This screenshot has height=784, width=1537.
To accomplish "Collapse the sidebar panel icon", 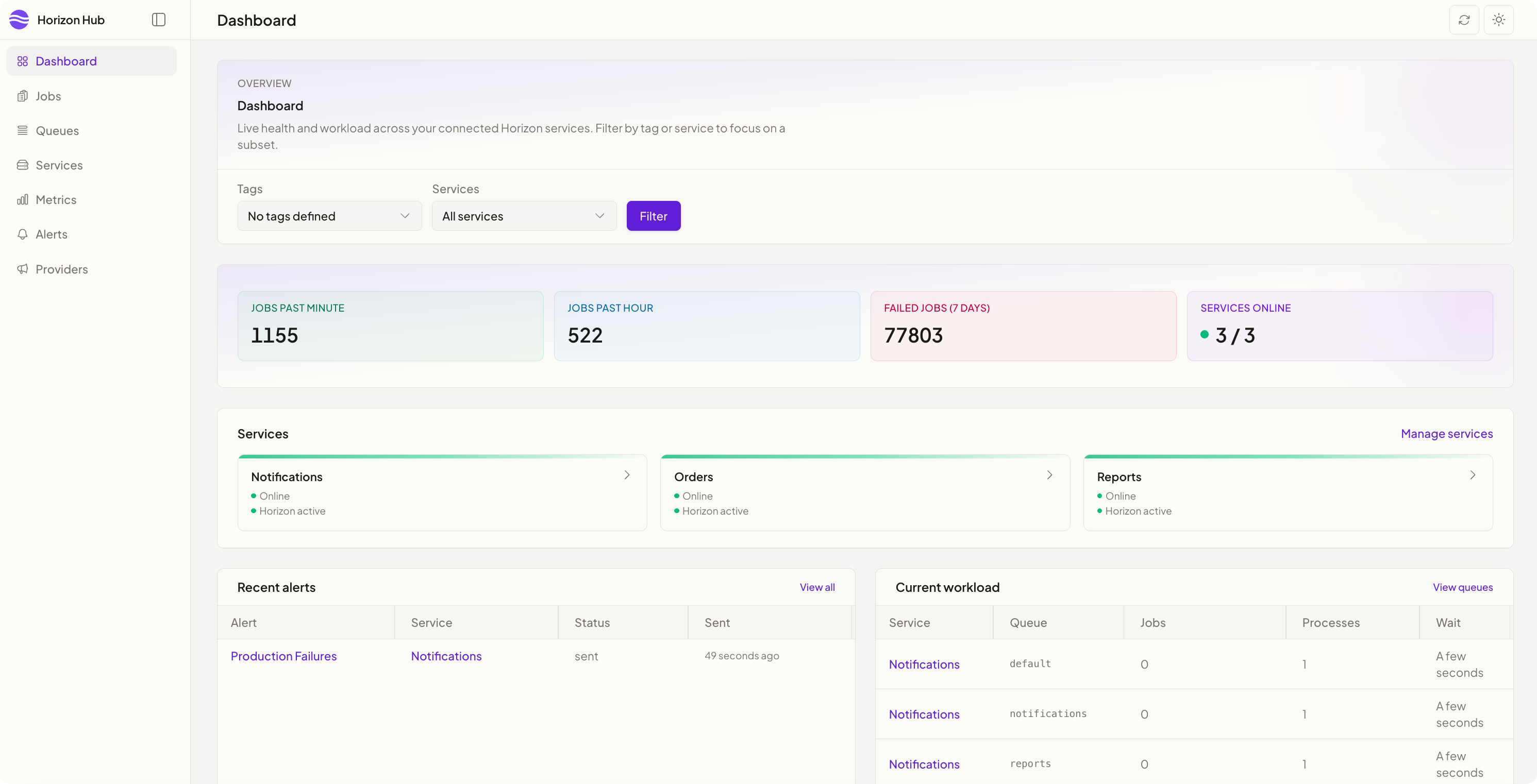I will 159,20.
